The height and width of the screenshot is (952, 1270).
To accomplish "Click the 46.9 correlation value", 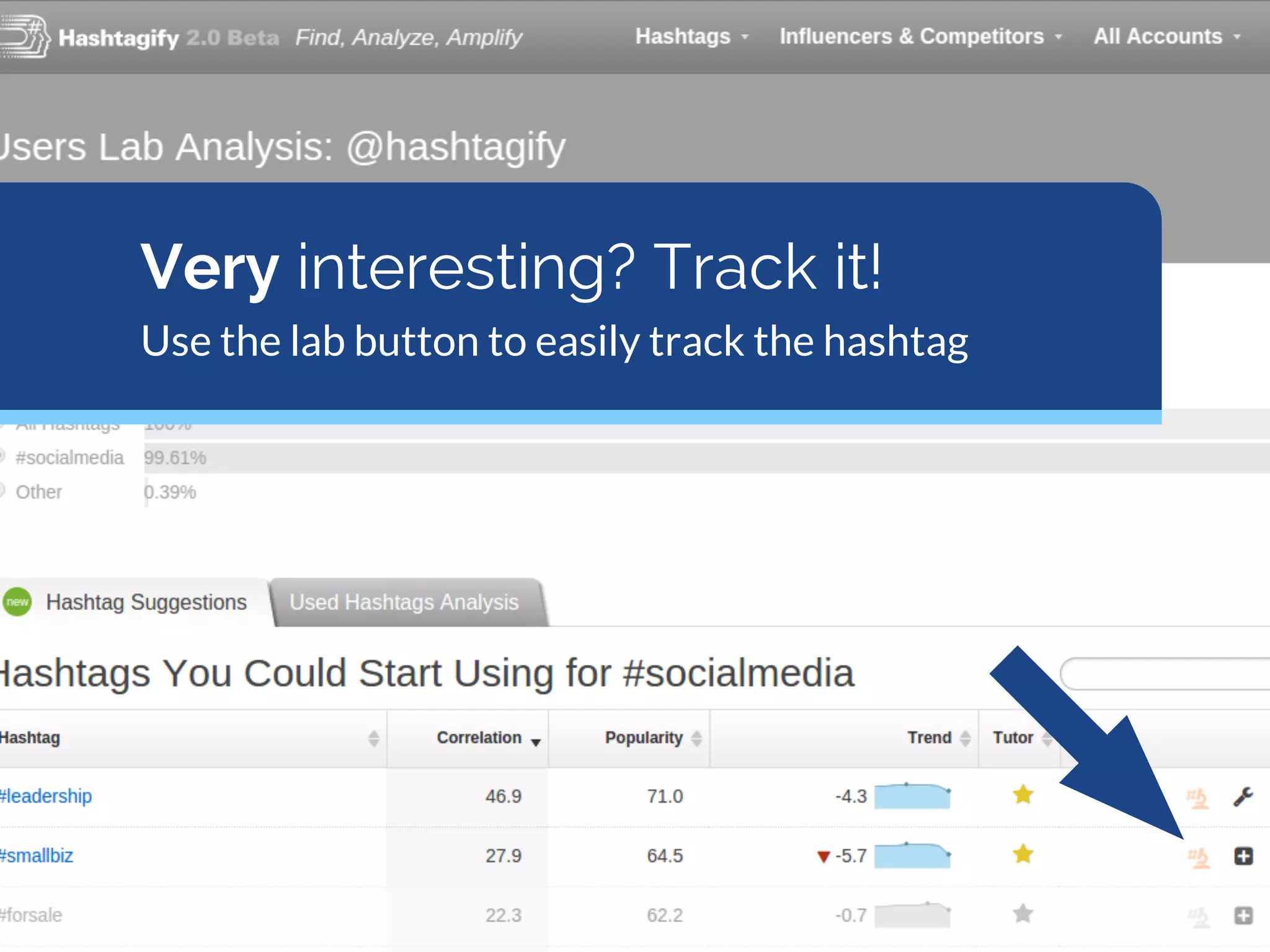I will click(503, 796).
